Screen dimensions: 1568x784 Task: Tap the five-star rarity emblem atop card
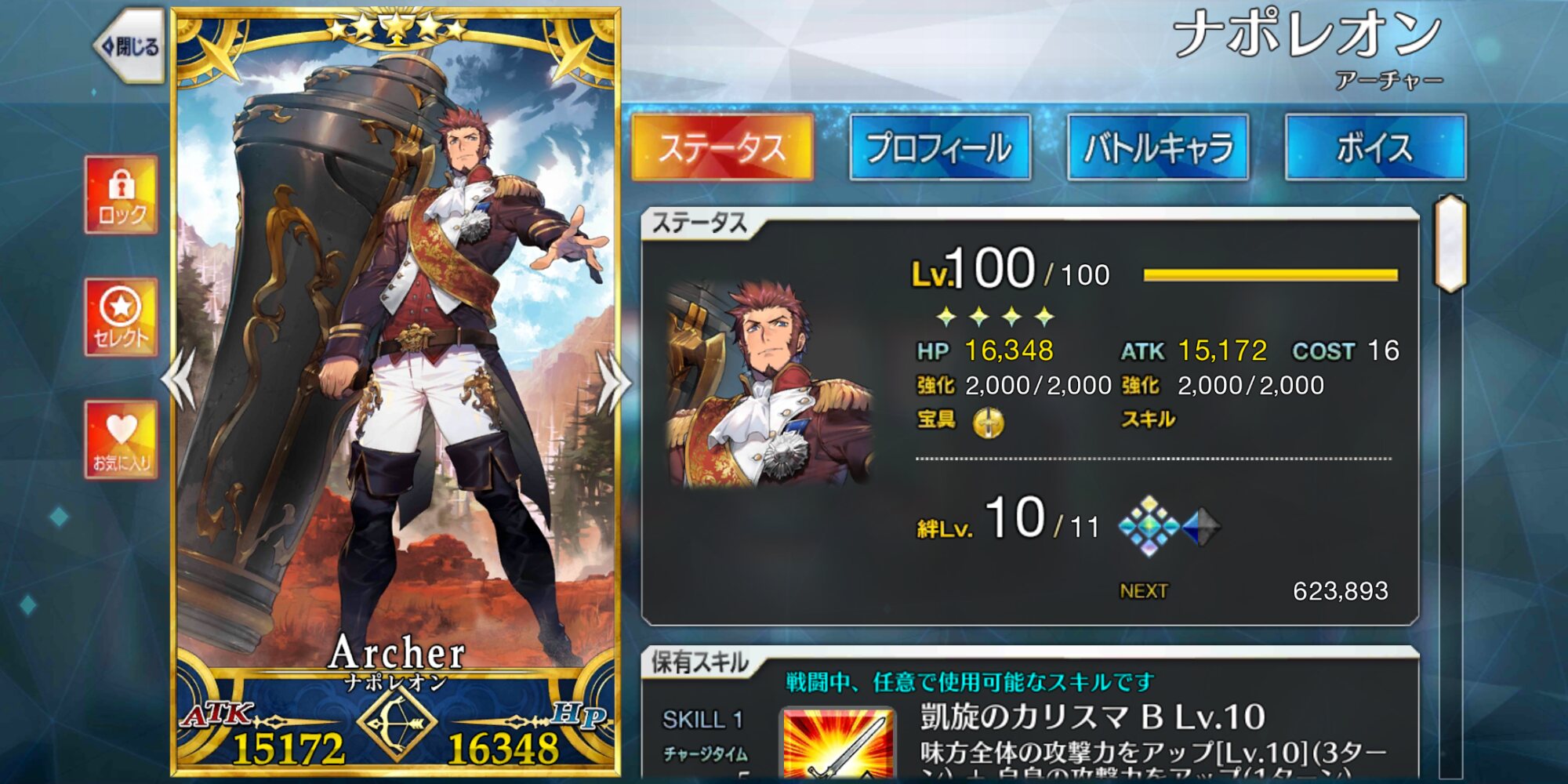[397, 29]
